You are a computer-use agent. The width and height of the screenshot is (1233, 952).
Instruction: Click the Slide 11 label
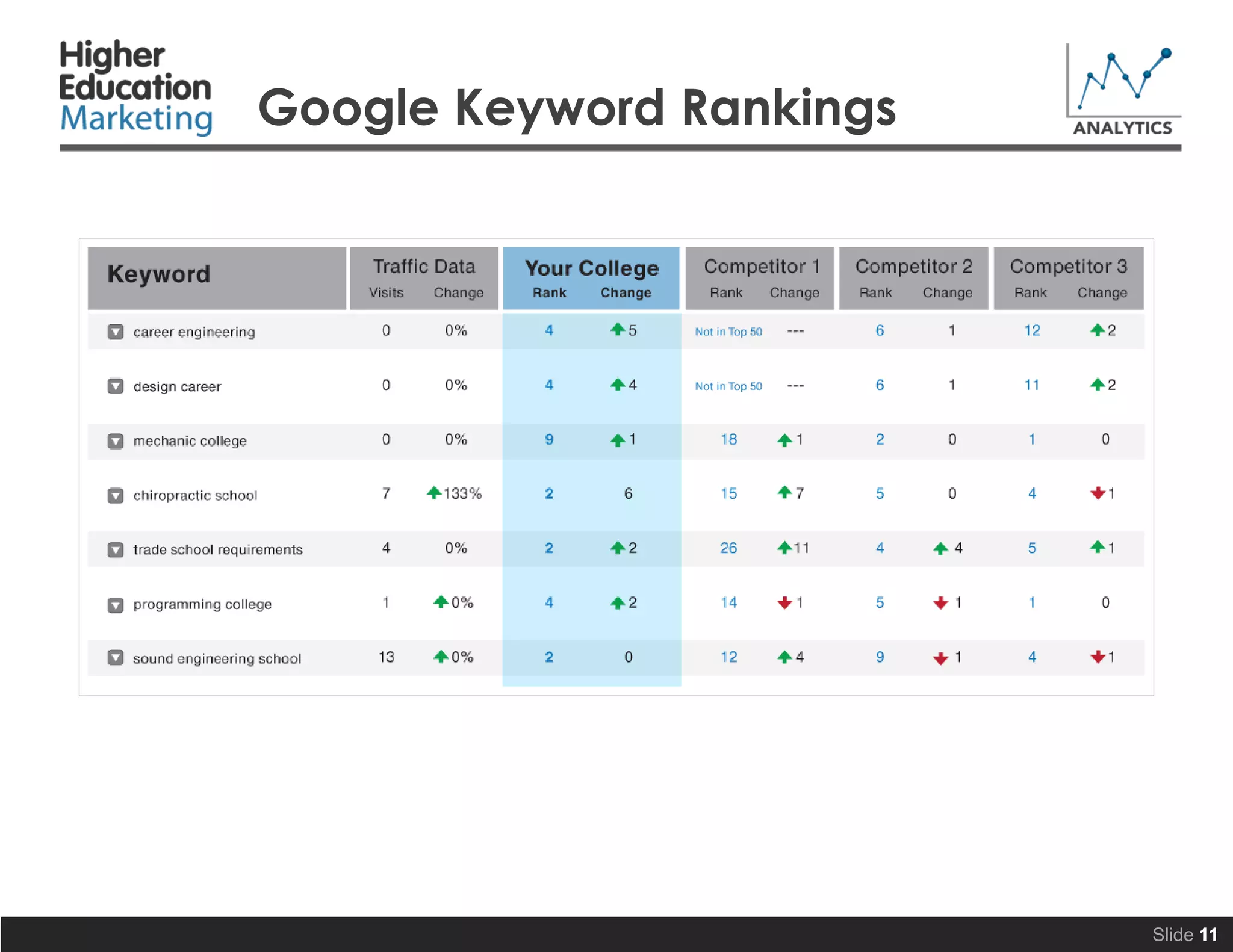(x=1184, y=935)
